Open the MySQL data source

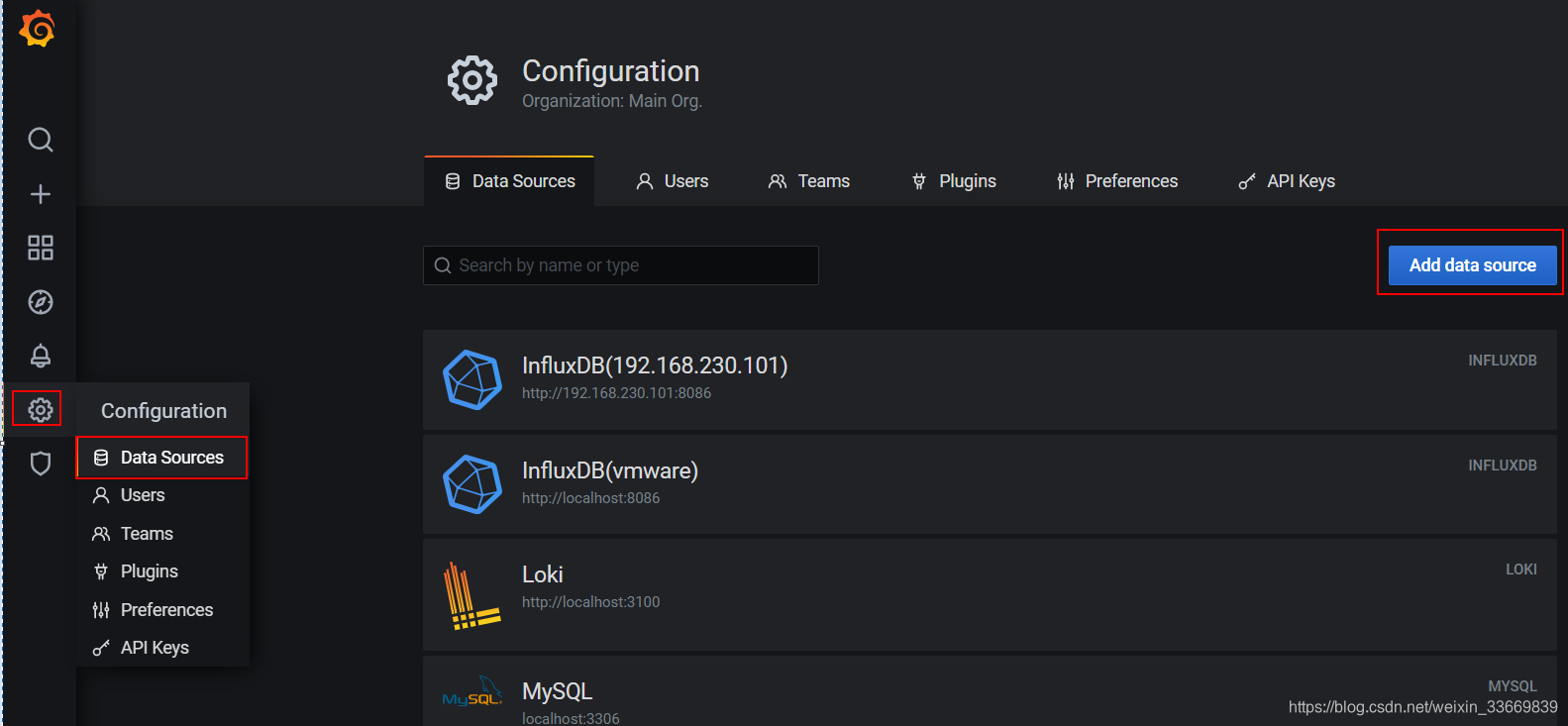[990, 690]
